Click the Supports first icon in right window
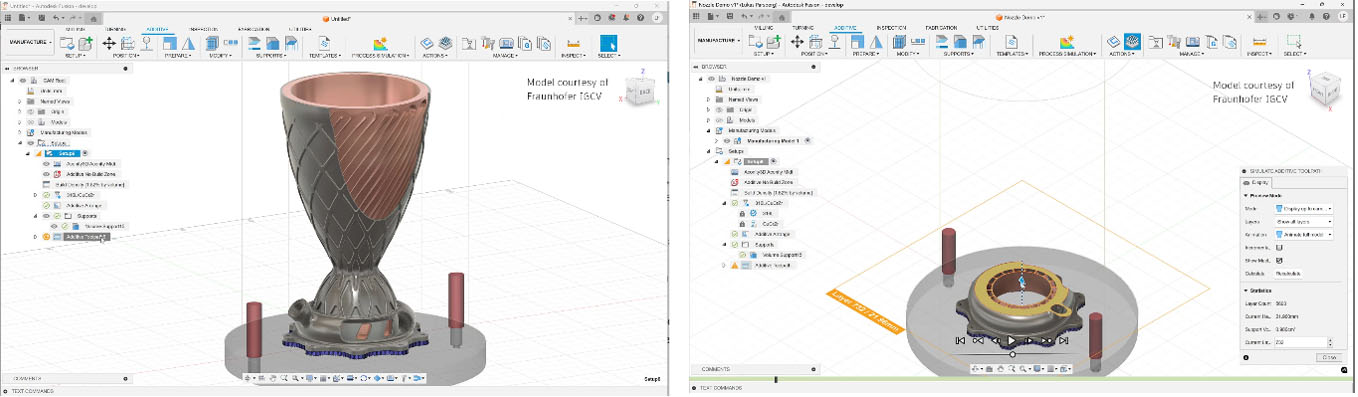The height and width of the screenshot is (397, 1358). pyautogui.click(x=942, y=41)
